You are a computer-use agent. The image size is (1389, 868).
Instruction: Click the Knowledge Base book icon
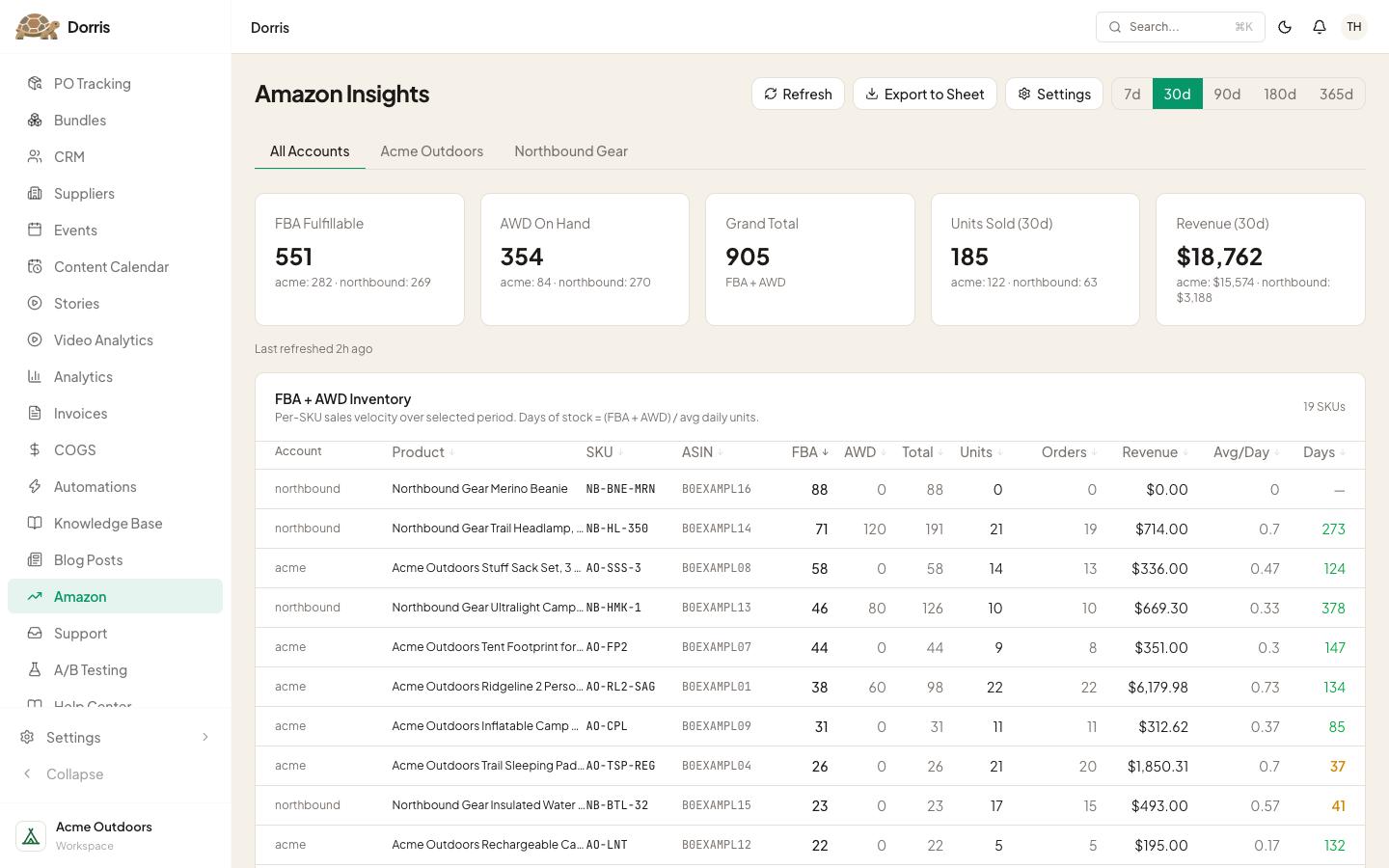[35, 524]
